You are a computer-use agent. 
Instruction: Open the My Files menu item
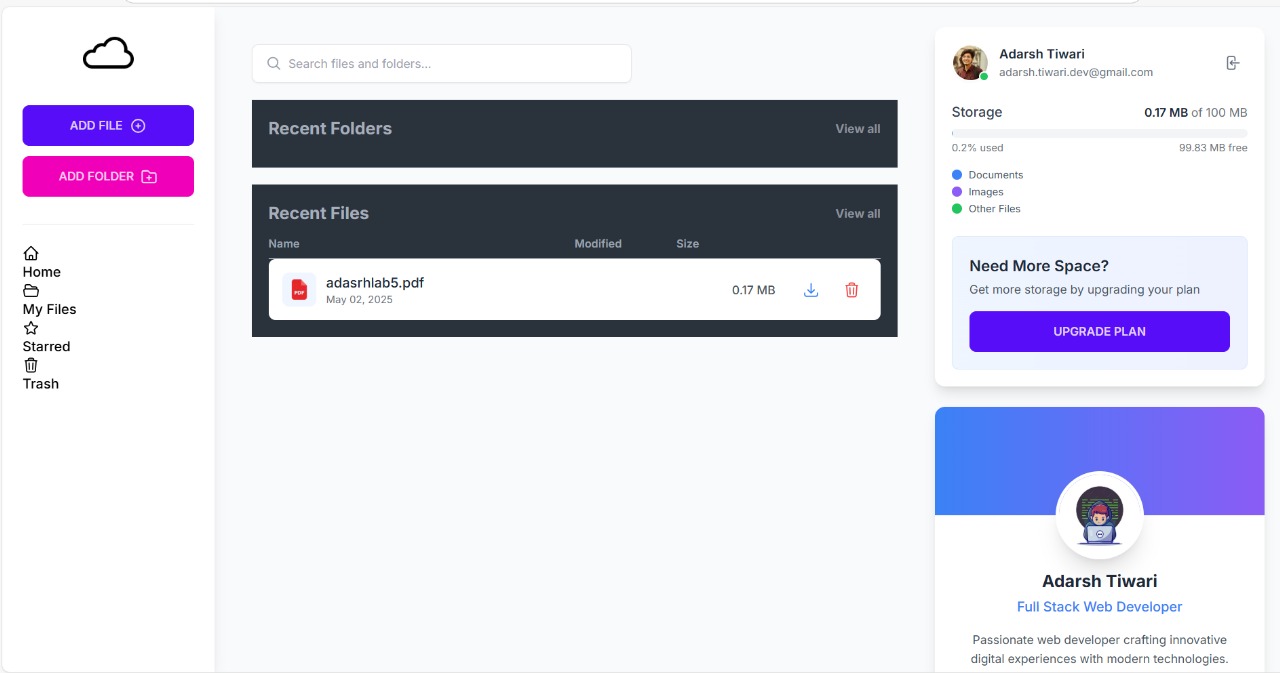[x=49, y=309]
